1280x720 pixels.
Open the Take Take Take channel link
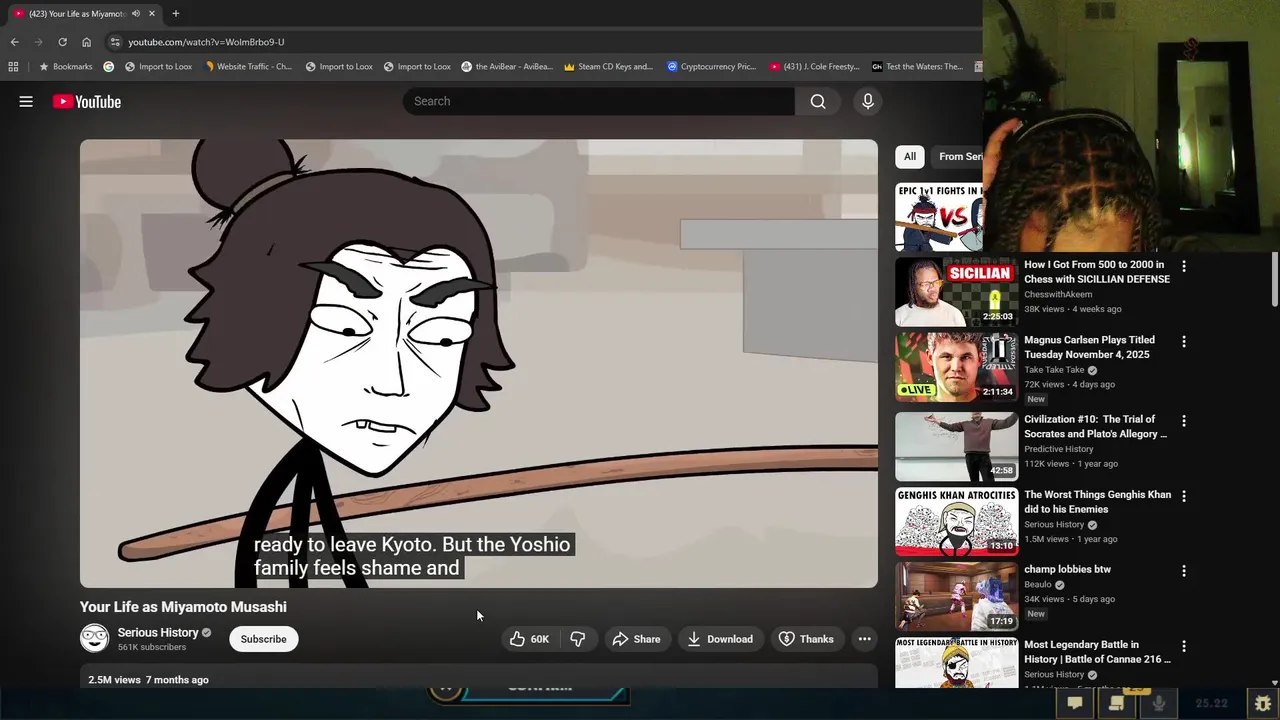1053,370
